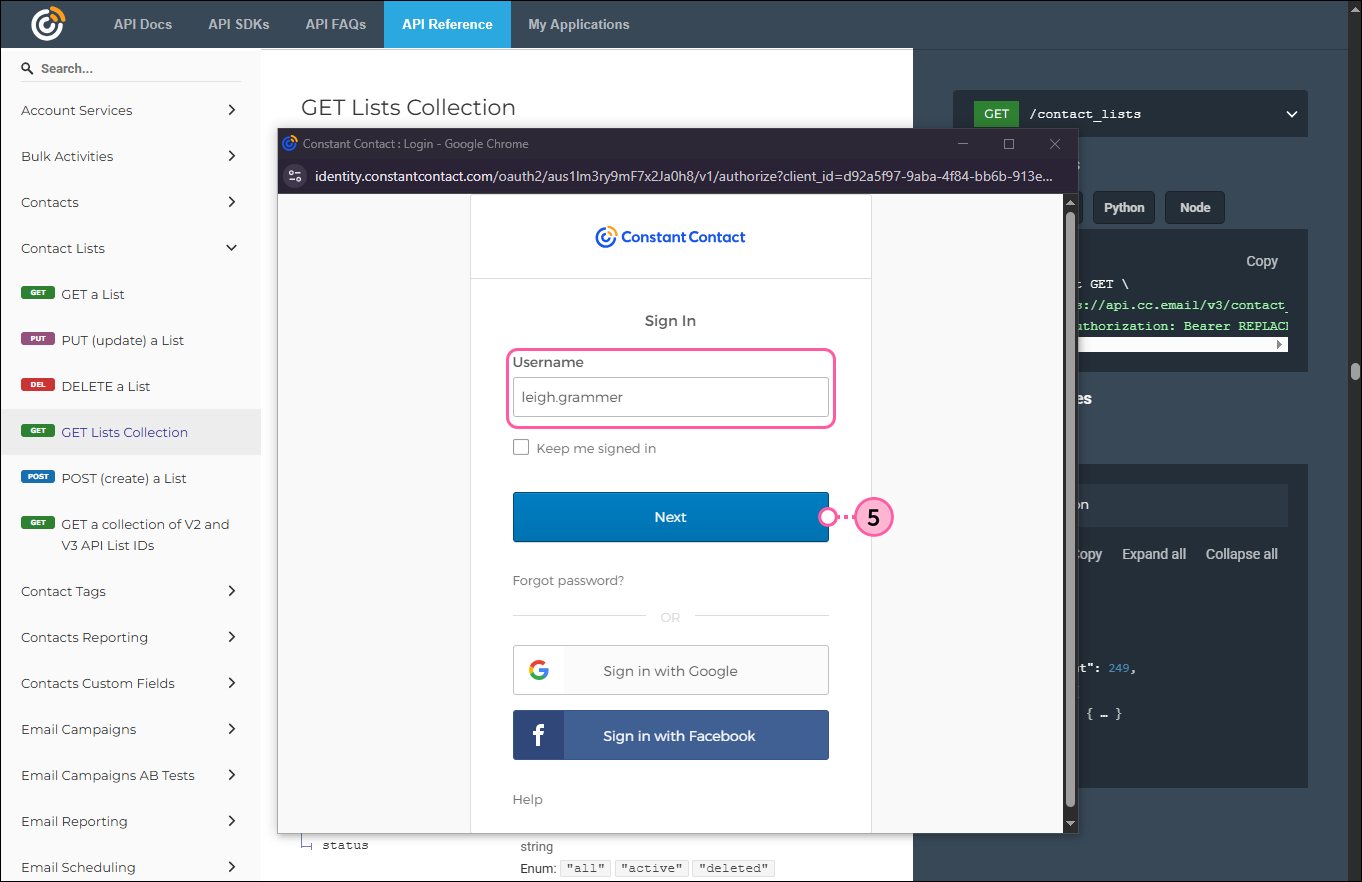Click the Constant Contact logo in top navigation
This screenshot has width=1362, height=882.
tap(47, 24)
